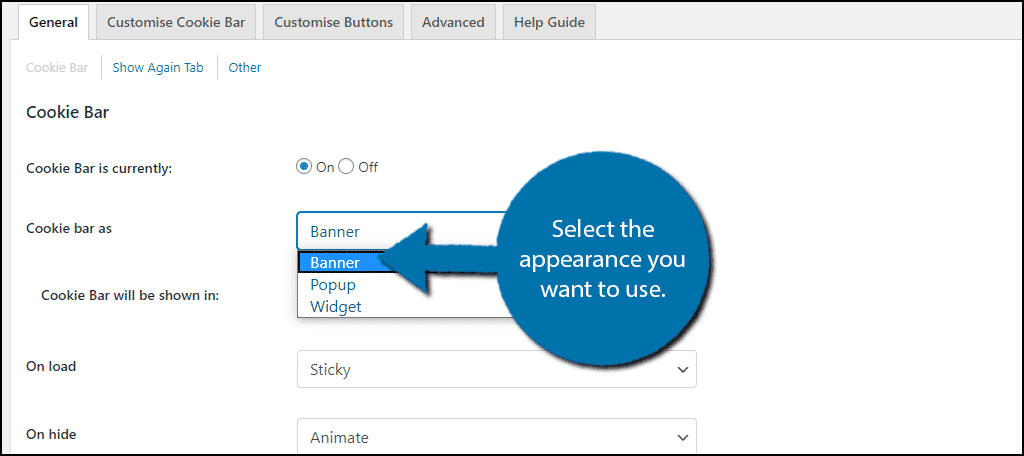This screenshot has width=1024, height=456.
Task: Expand the On hide Animate dropdown
Action: [x=496, y=437]
